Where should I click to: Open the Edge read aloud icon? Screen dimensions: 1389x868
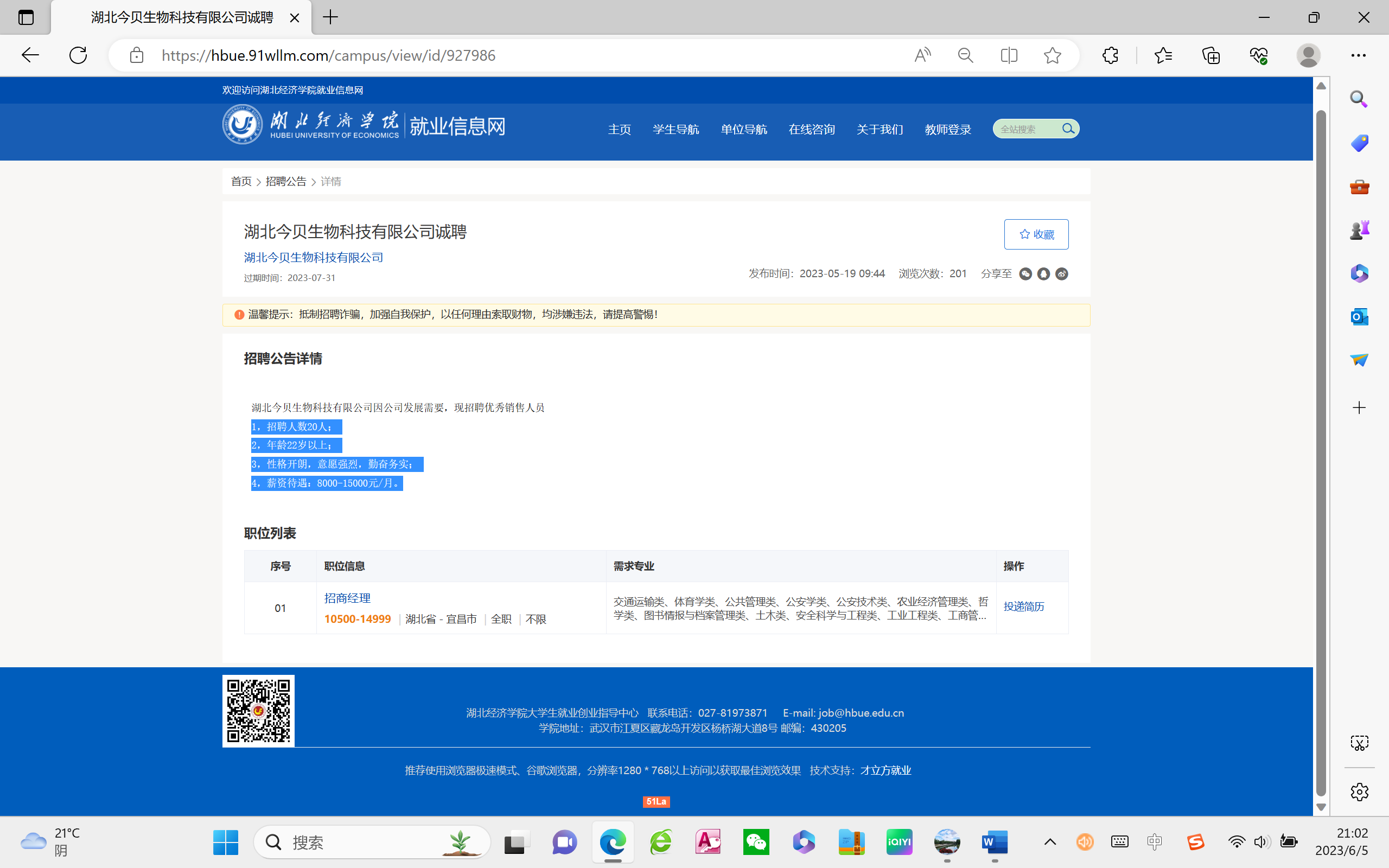tap(922, 55)
